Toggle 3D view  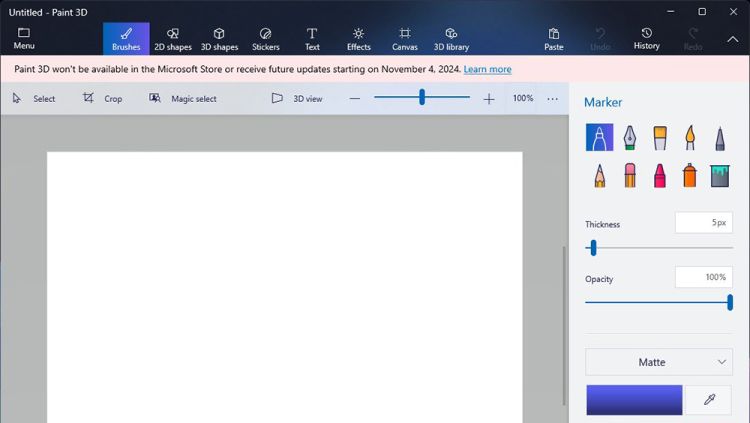click(x=297, y=99)
